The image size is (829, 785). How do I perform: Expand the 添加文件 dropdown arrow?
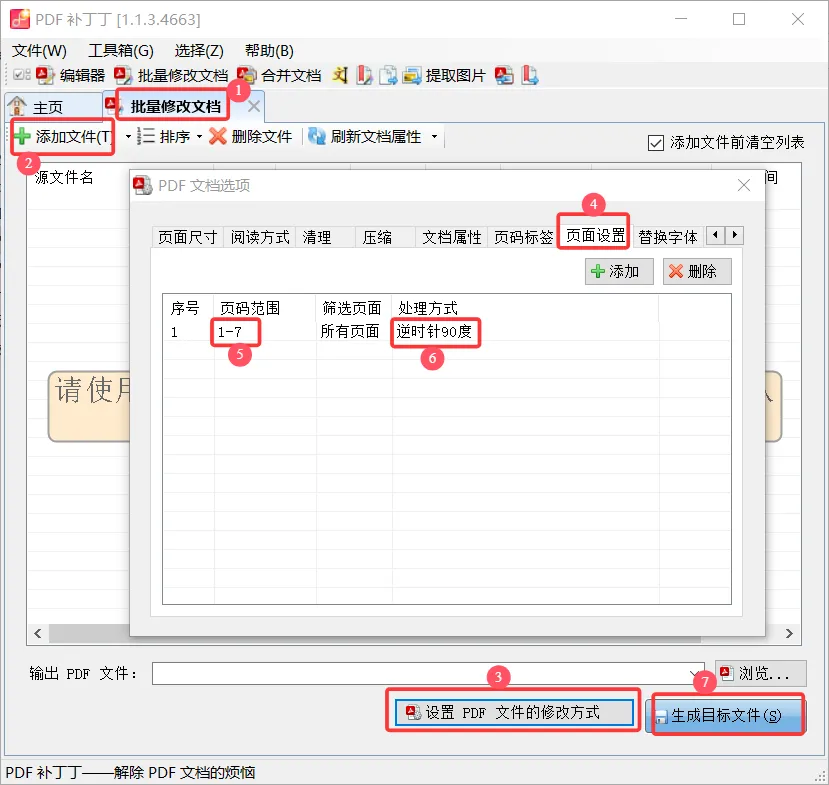(128, 137)
